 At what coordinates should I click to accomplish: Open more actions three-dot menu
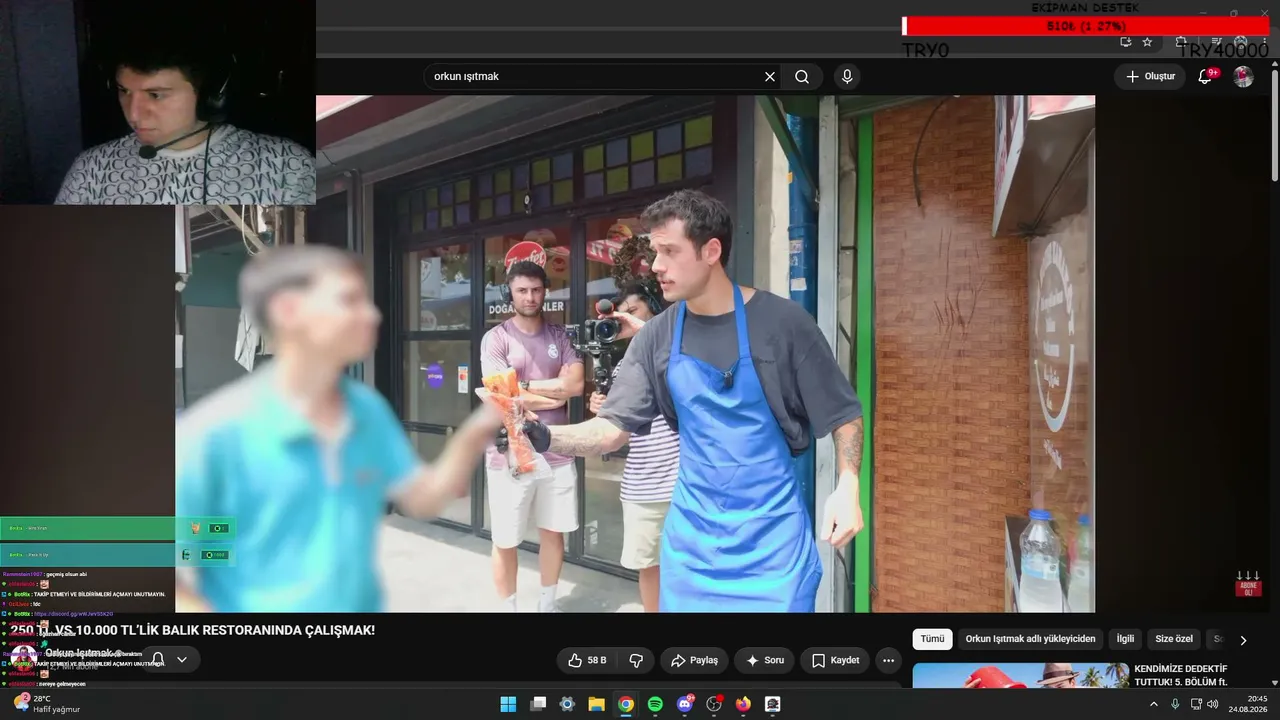pos(888,660)
